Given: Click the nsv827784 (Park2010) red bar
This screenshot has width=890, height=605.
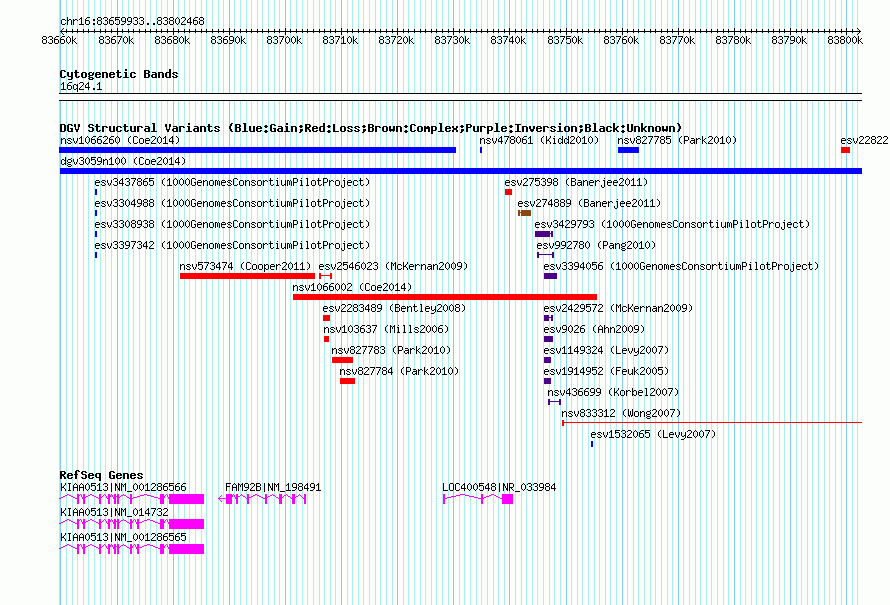Looking at the screenshot, I should (x=347, y=381).
